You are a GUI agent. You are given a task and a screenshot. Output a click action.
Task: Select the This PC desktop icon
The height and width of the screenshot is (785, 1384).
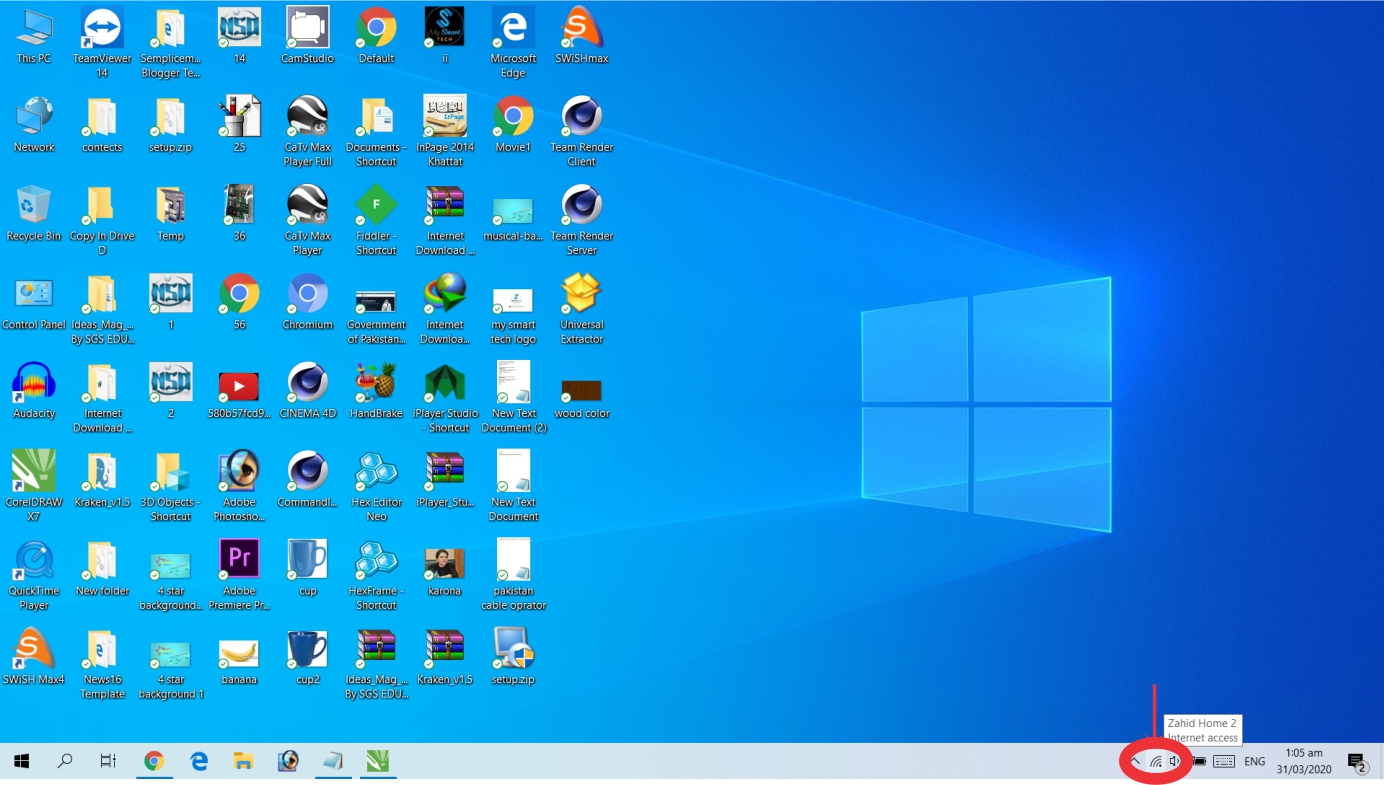34,36
